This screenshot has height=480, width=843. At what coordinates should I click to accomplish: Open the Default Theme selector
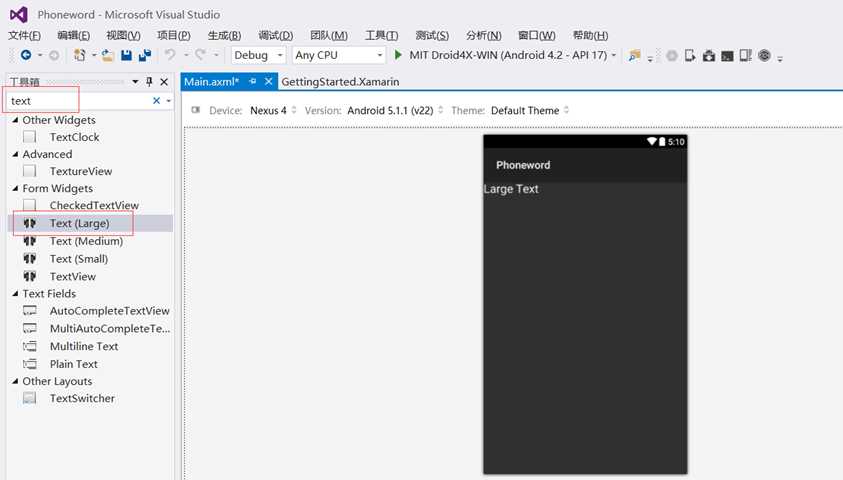tap(530, 110)
